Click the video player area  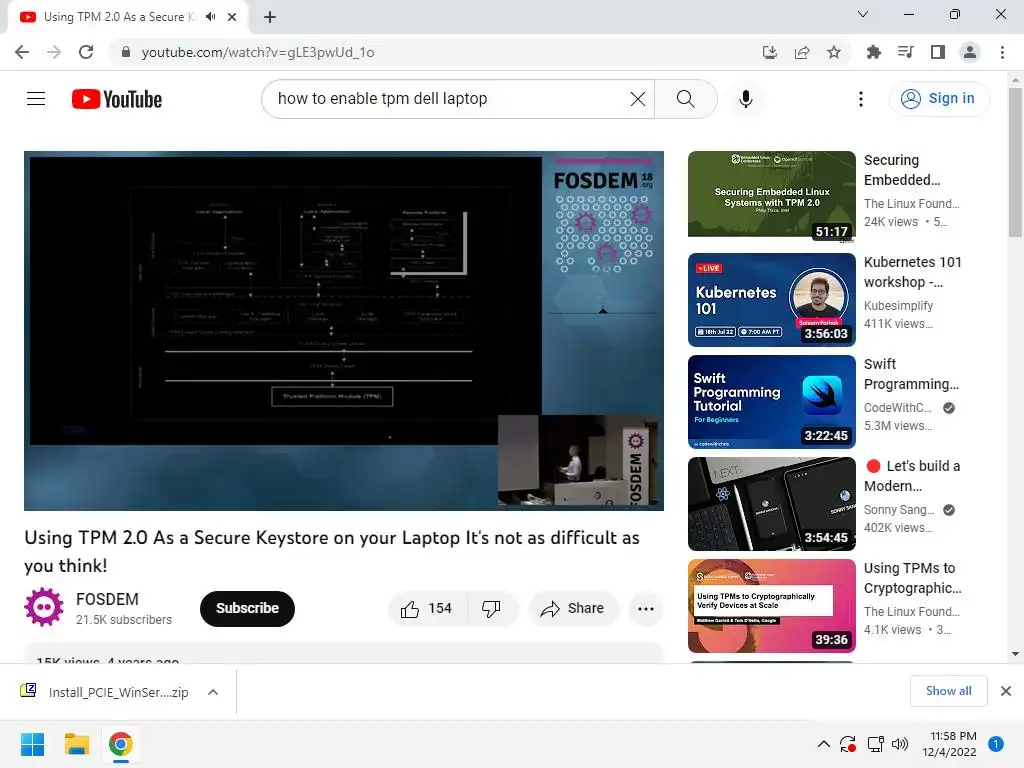click(344, 331)
